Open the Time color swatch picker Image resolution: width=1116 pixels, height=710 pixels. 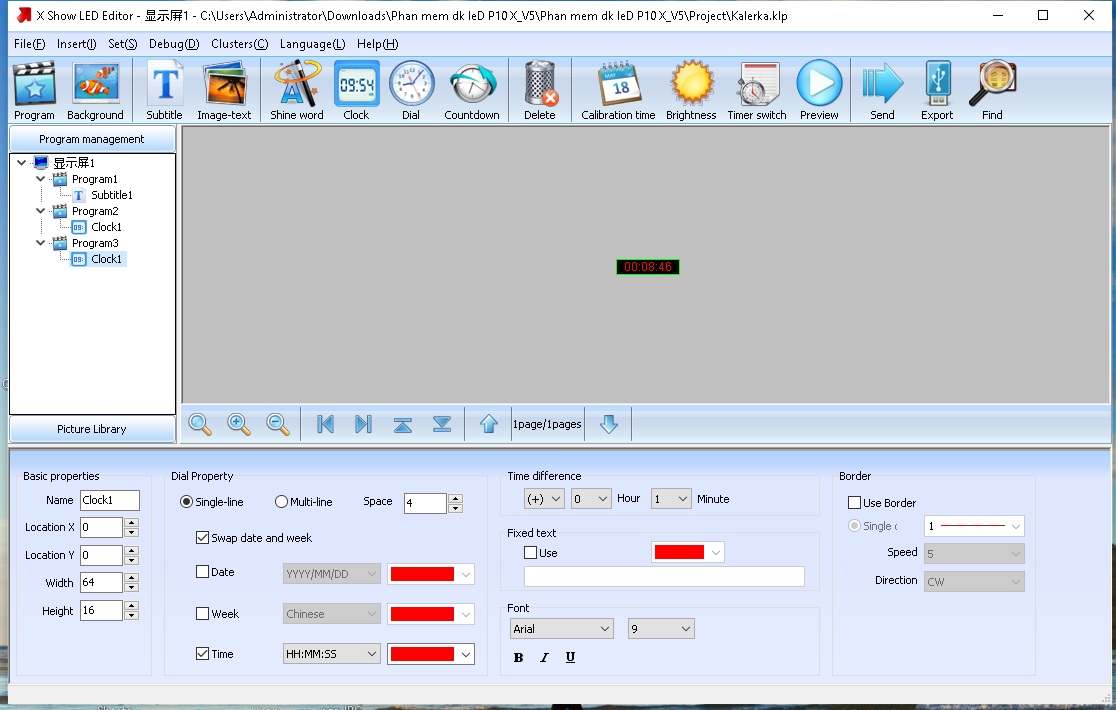tap(430, 654)
